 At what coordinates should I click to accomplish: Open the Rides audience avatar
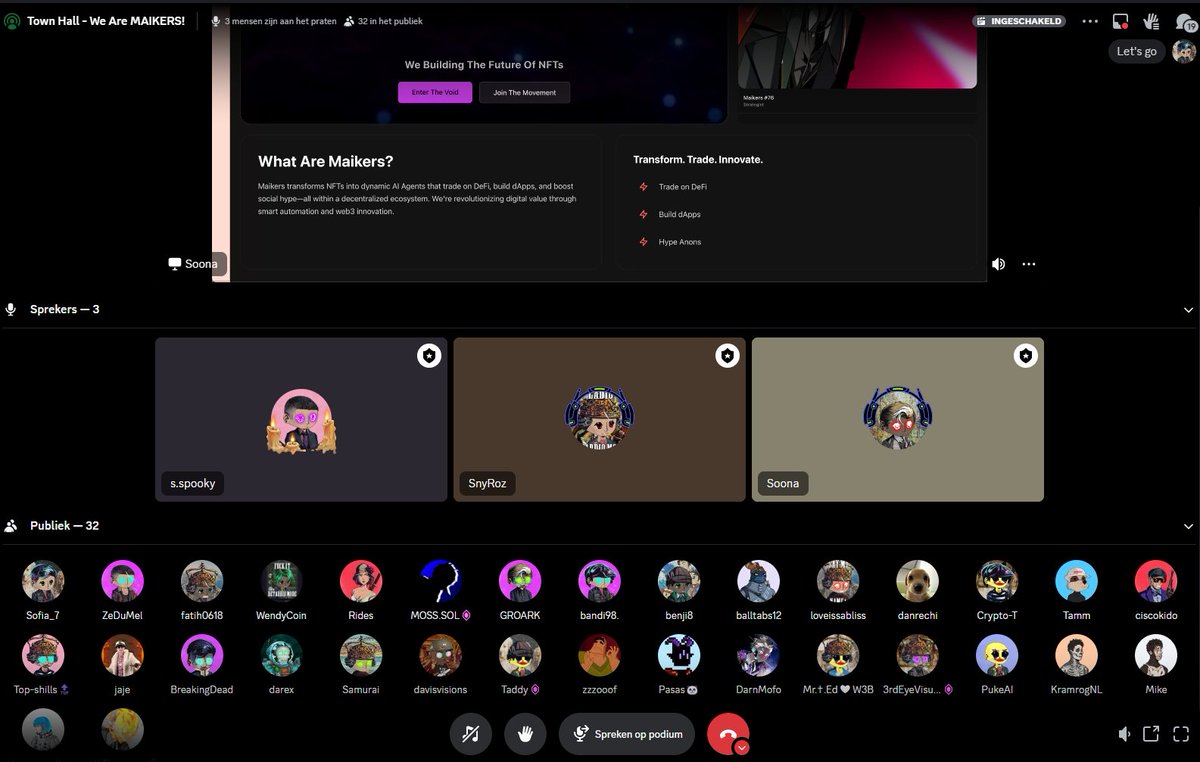(x=361, y=581)
